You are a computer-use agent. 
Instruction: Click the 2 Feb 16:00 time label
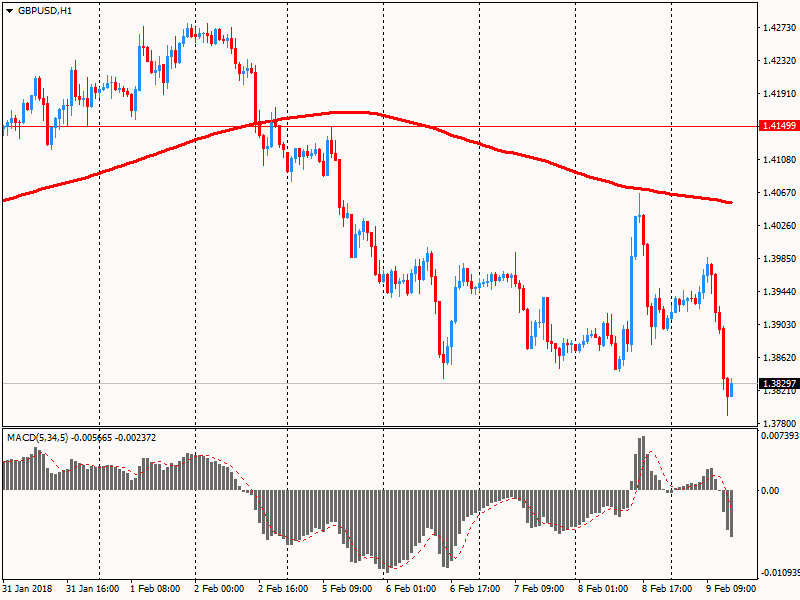[283, 589]
